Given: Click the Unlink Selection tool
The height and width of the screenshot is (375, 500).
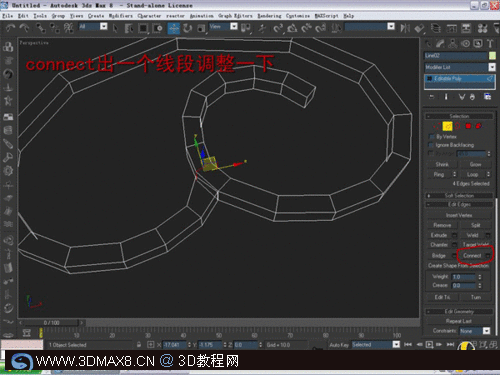Looking at the screenshot, I should tap(55, 28).
